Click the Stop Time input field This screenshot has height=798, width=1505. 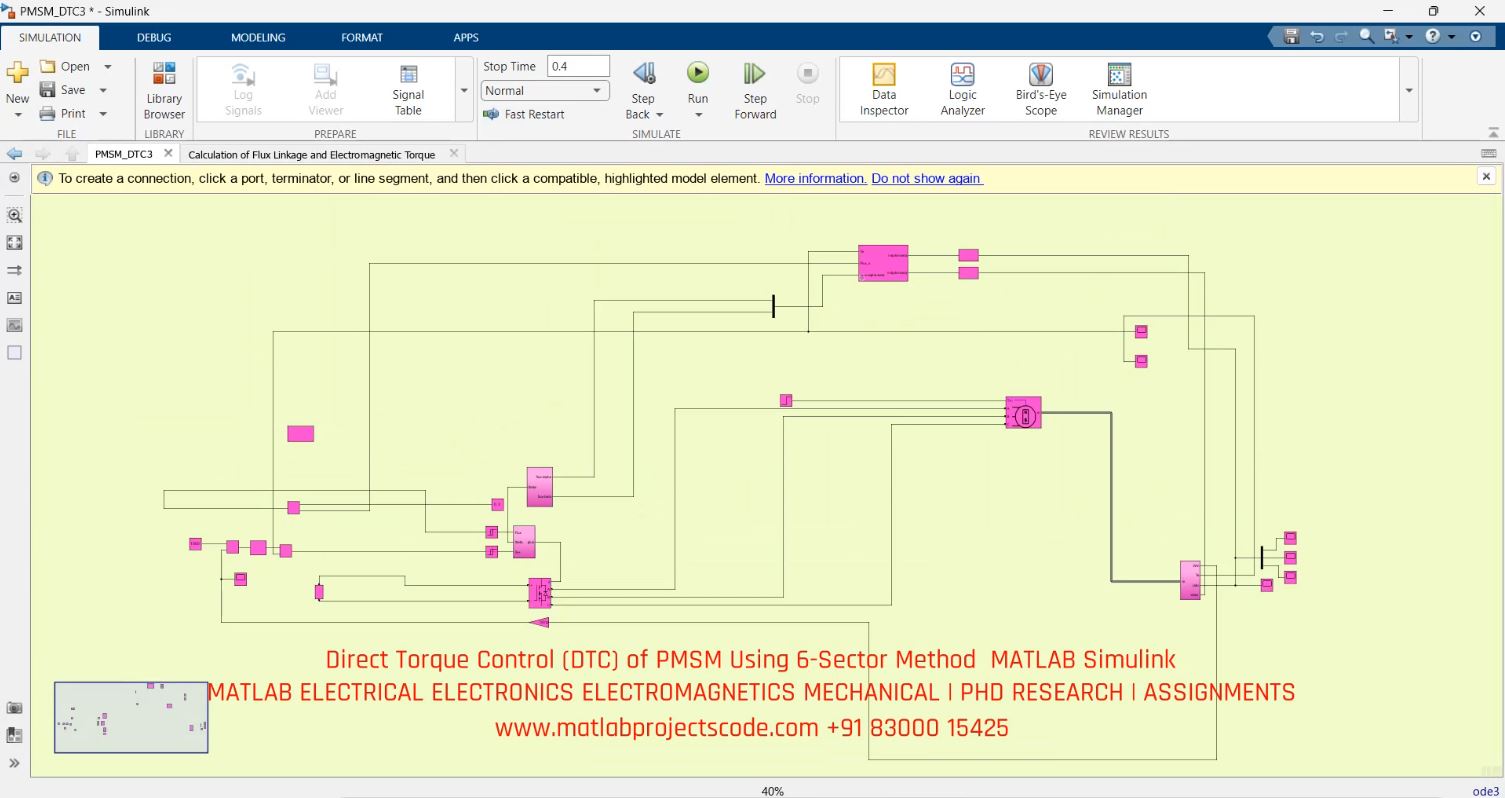click(578, 66)
